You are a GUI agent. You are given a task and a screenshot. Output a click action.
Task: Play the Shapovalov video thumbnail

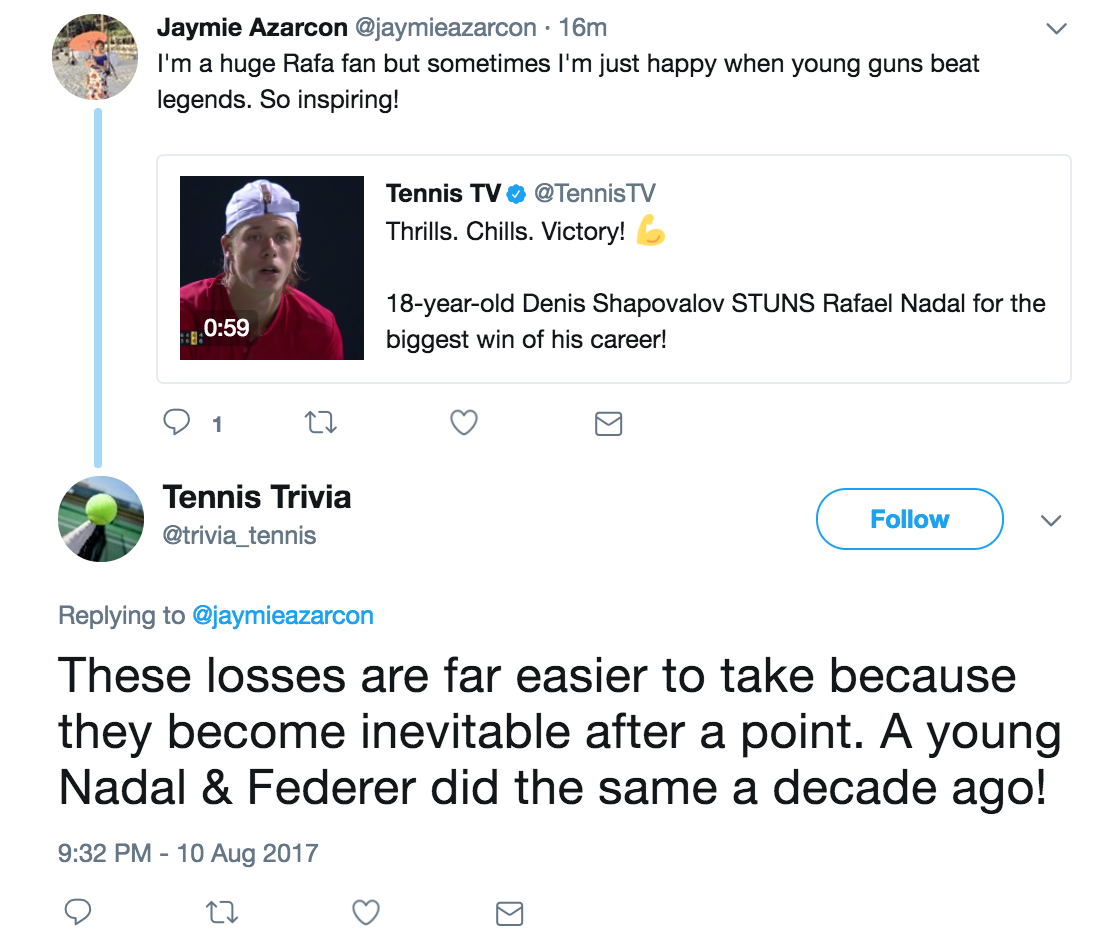271,267
